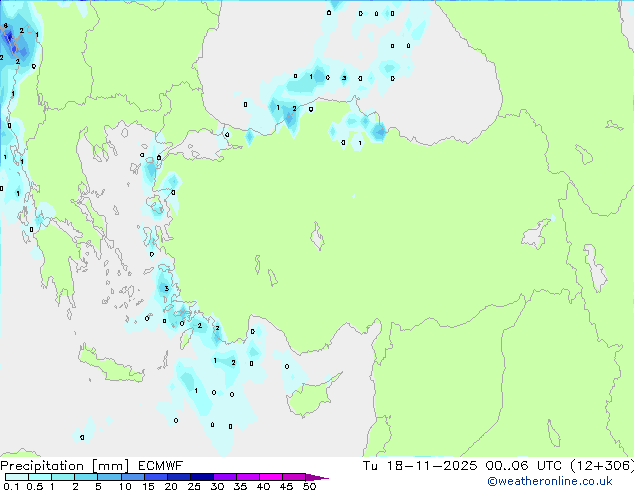Click the 1–2 mm legend color swatch
Viewport: 634px width, 490px height.
(x=63, y=477)
